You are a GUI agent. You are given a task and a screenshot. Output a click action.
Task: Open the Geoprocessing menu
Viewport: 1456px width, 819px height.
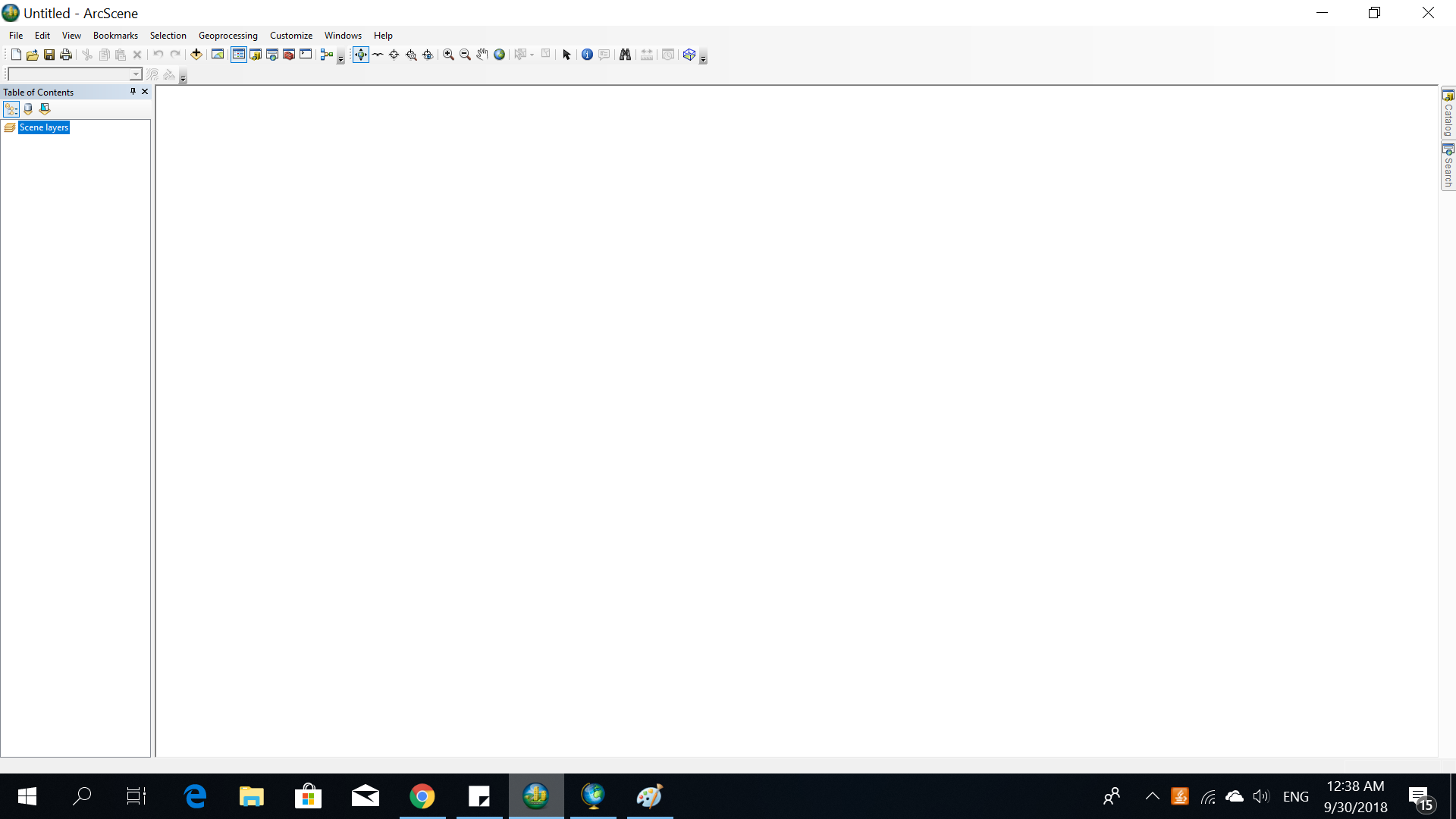pyautogui.click(x=227, y=36)
